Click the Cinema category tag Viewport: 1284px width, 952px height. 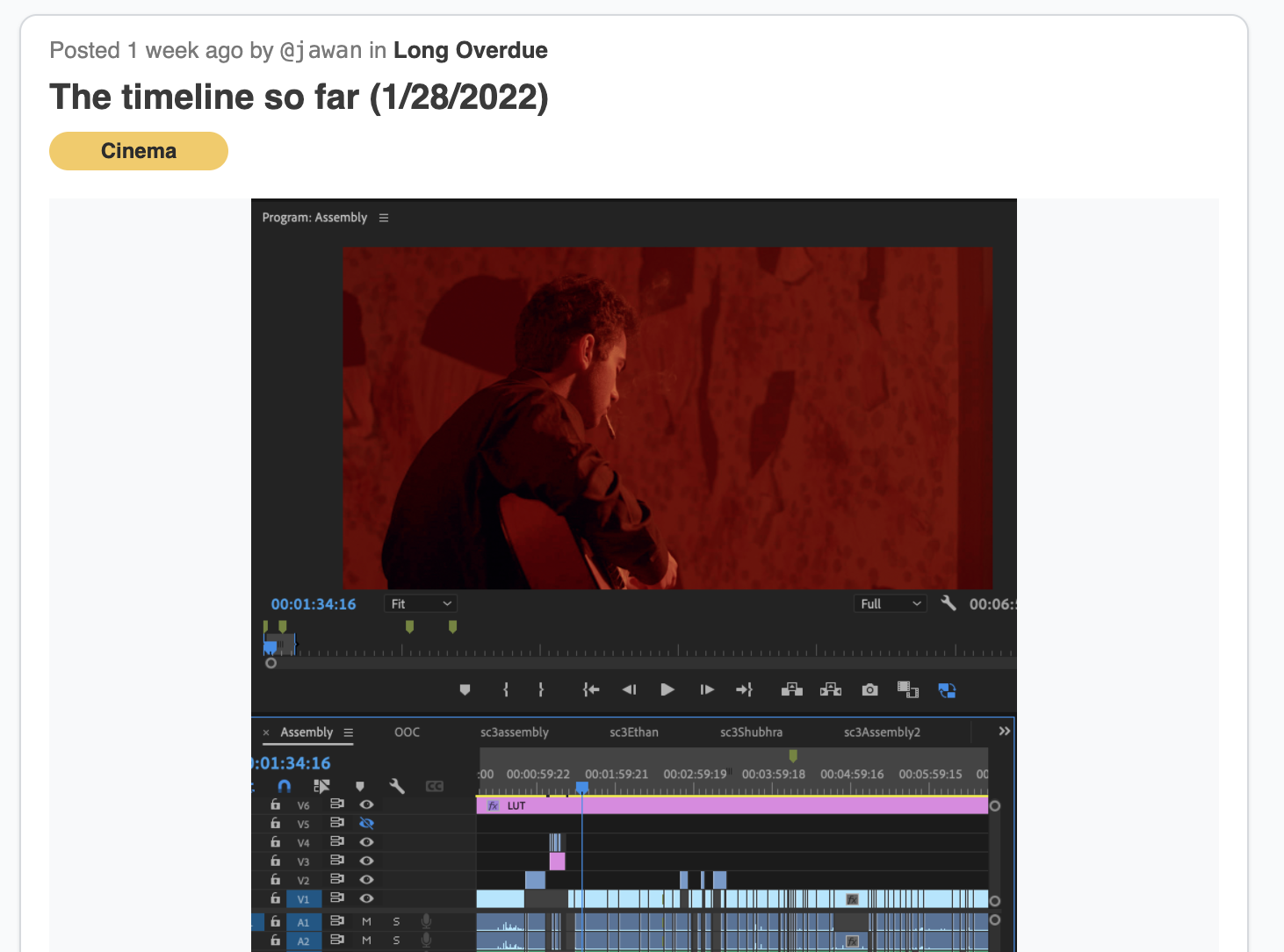point(139,151)
